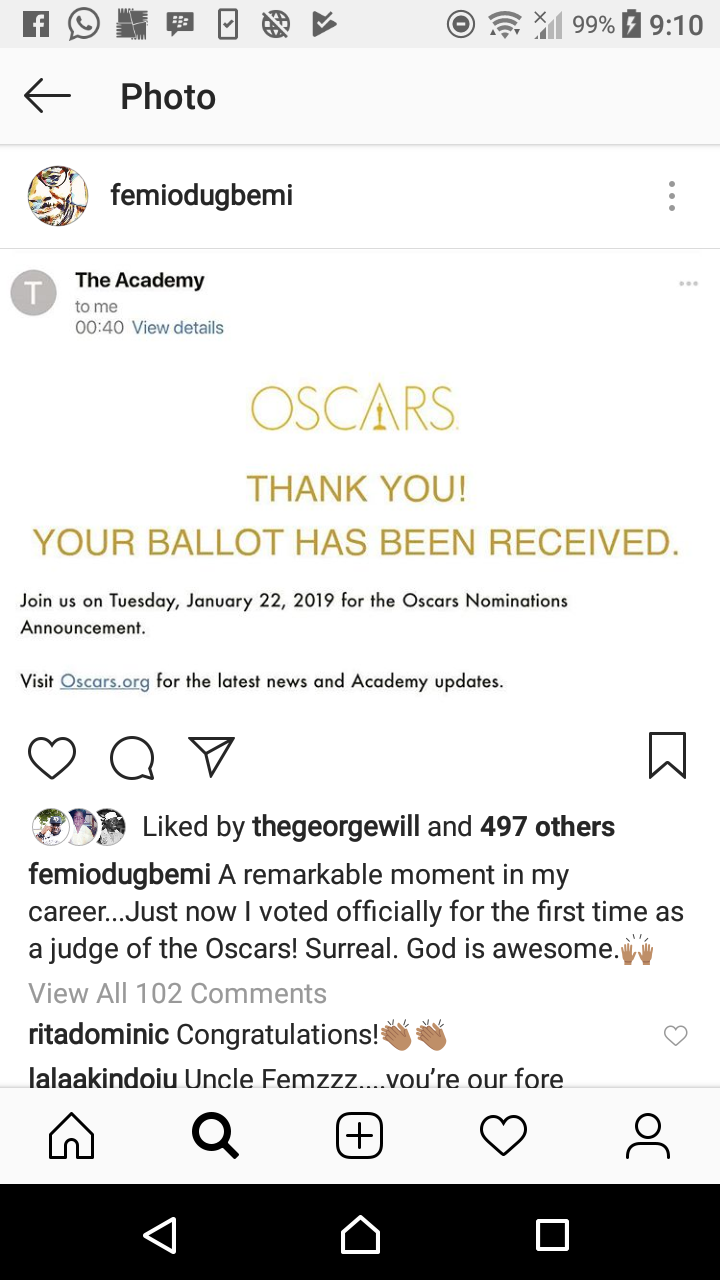The height and width of the screenshot is (1280, 720).
Task: Navigate back with the top-left arrow
Action: click(x=47, y=96)
